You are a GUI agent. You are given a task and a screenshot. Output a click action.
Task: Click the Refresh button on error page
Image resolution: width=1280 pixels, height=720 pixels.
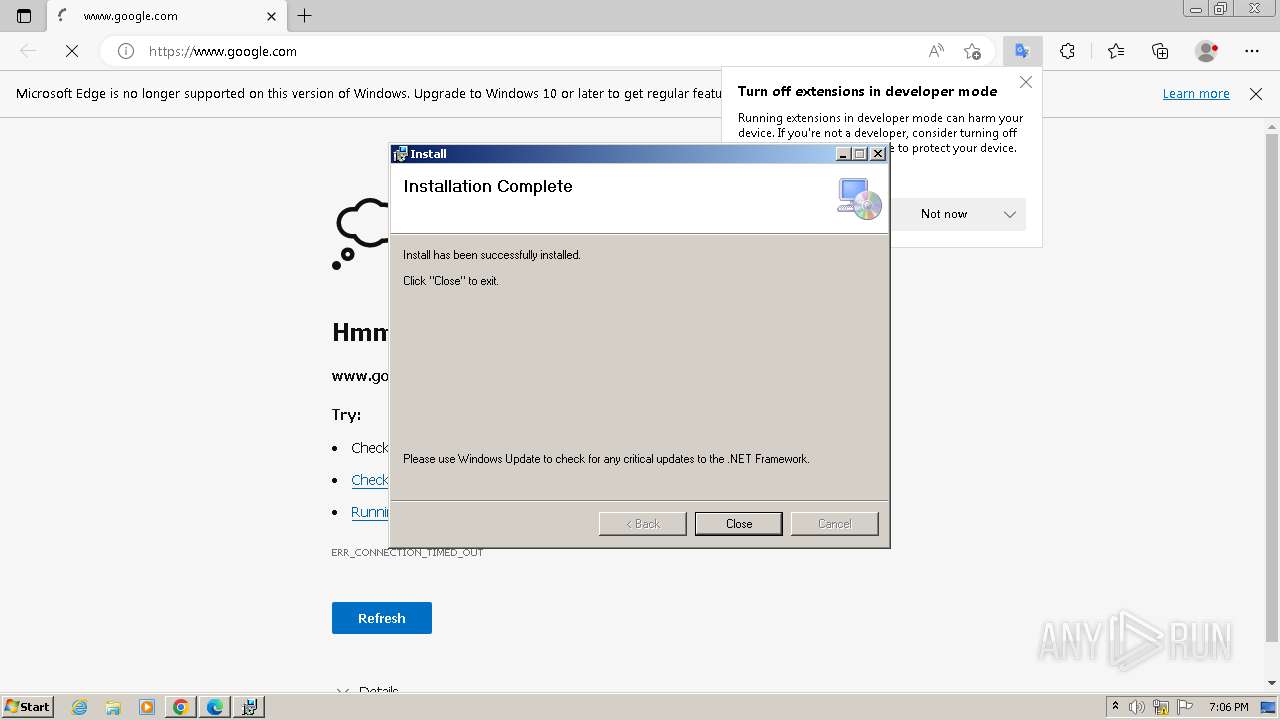pyautogui.click(x=382, y=618)
